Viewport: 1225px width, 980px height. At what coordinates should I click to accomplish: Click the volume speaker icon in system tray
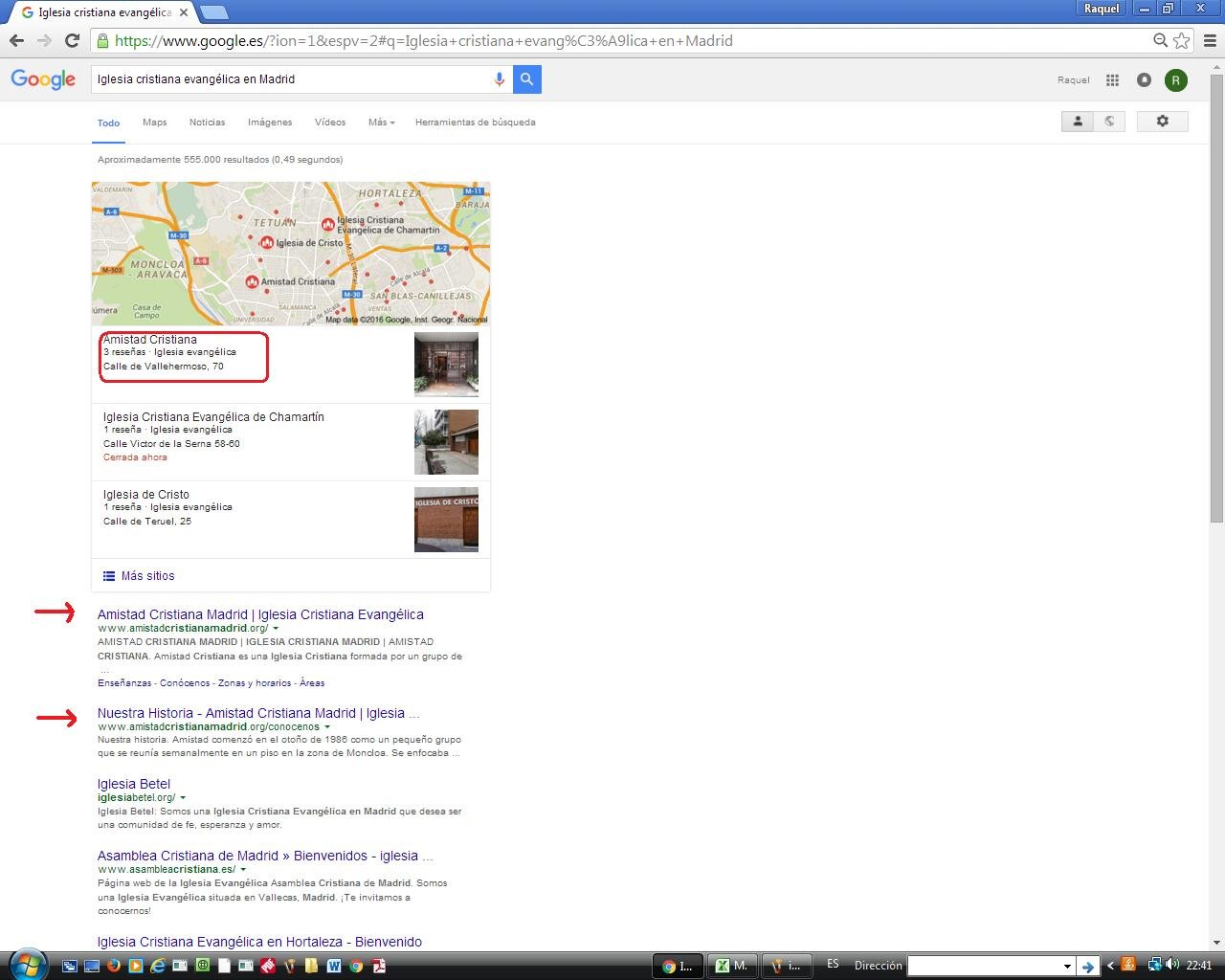(x=1172, y=965)
